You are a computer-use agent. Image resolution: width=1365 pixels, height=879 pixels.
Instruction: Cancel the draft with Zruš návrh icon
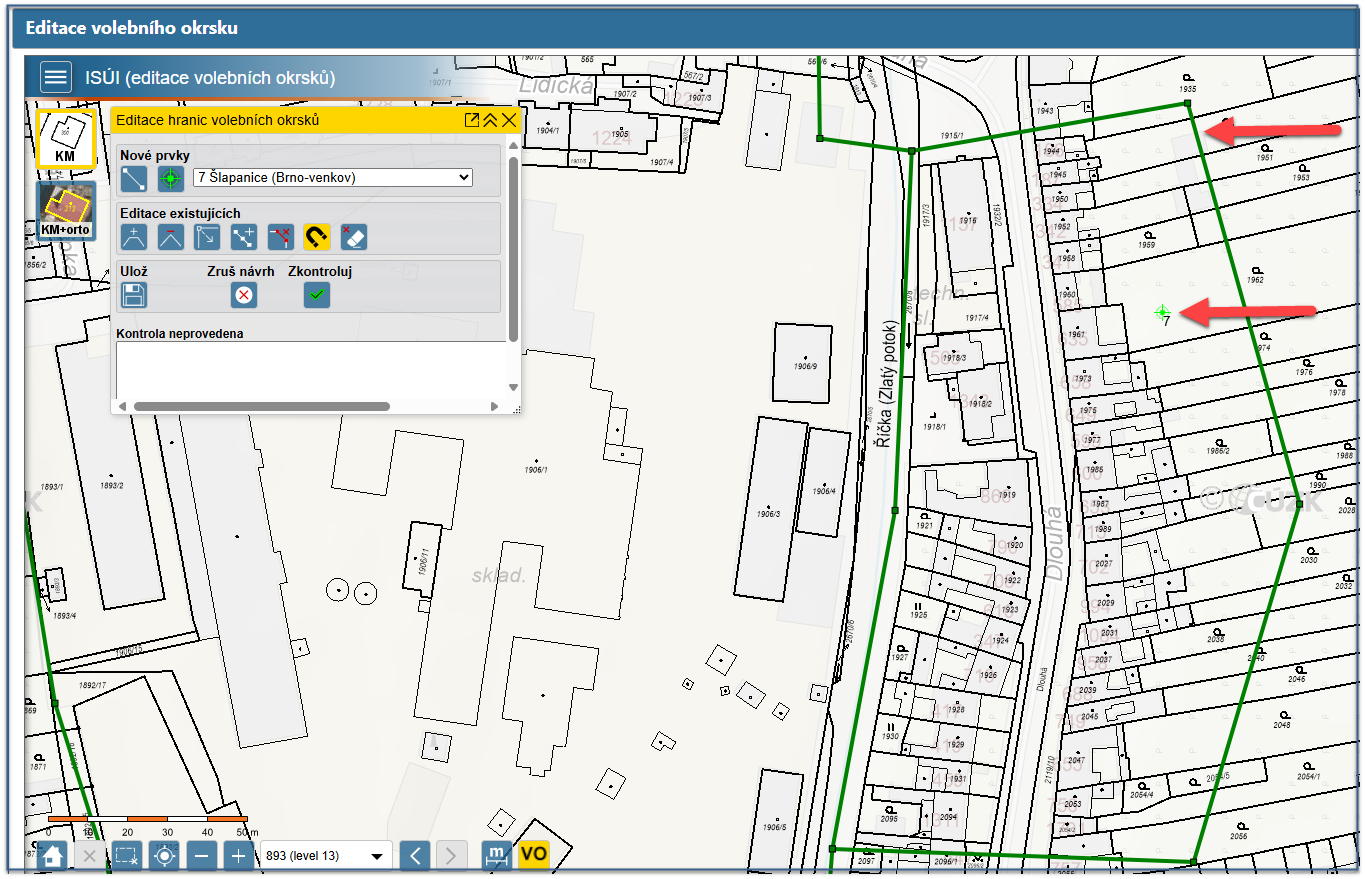click(x=244, y=295)
